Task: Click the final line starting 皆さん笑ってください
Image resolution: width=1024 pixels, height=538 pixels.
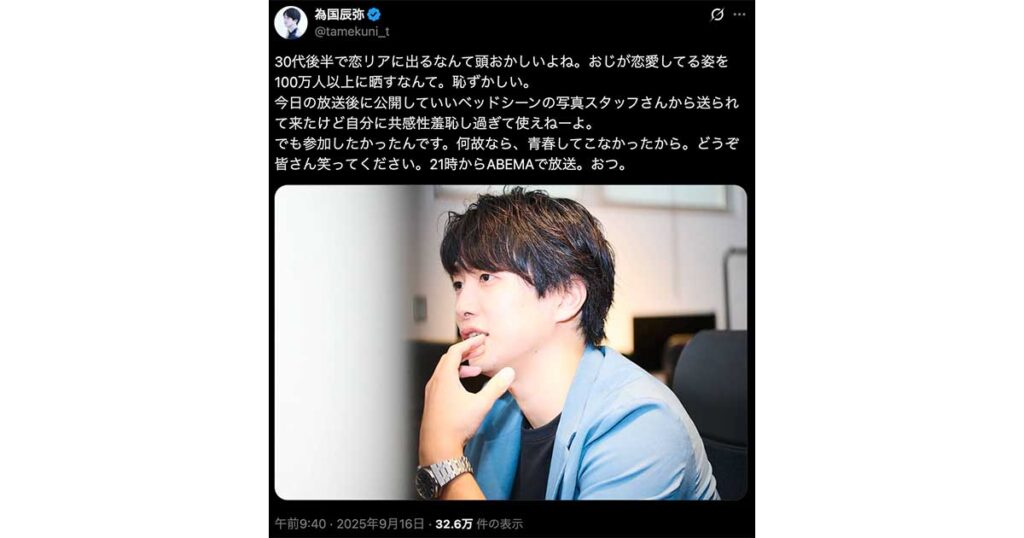Action: coord(451,165)
